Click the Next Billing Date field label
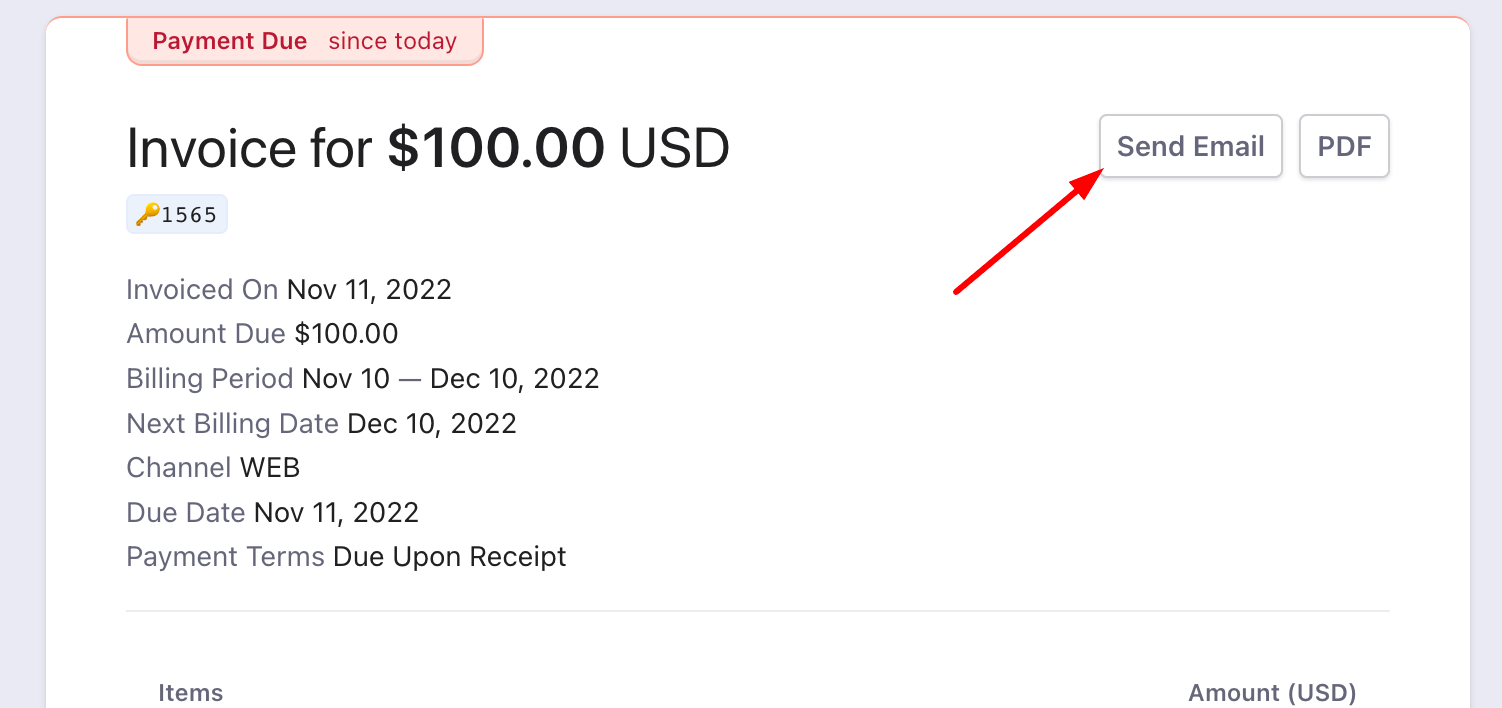Viewport: 1502px width, 708px height. click(232, 423)
